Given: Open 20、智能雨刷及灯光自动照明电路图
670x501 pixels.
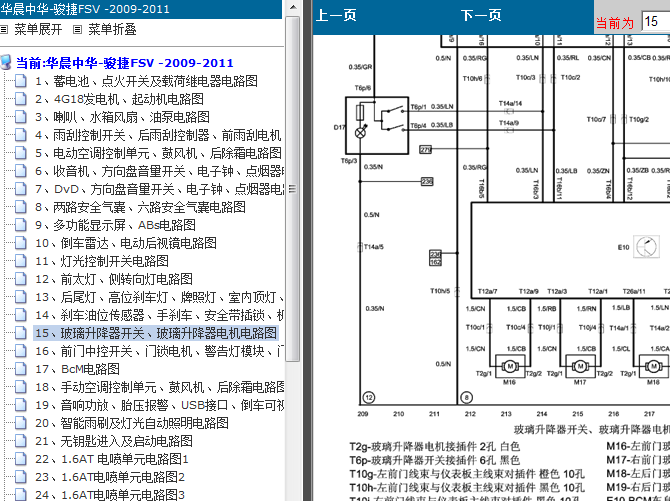Looking at the screenshot, I should point(132,423).
